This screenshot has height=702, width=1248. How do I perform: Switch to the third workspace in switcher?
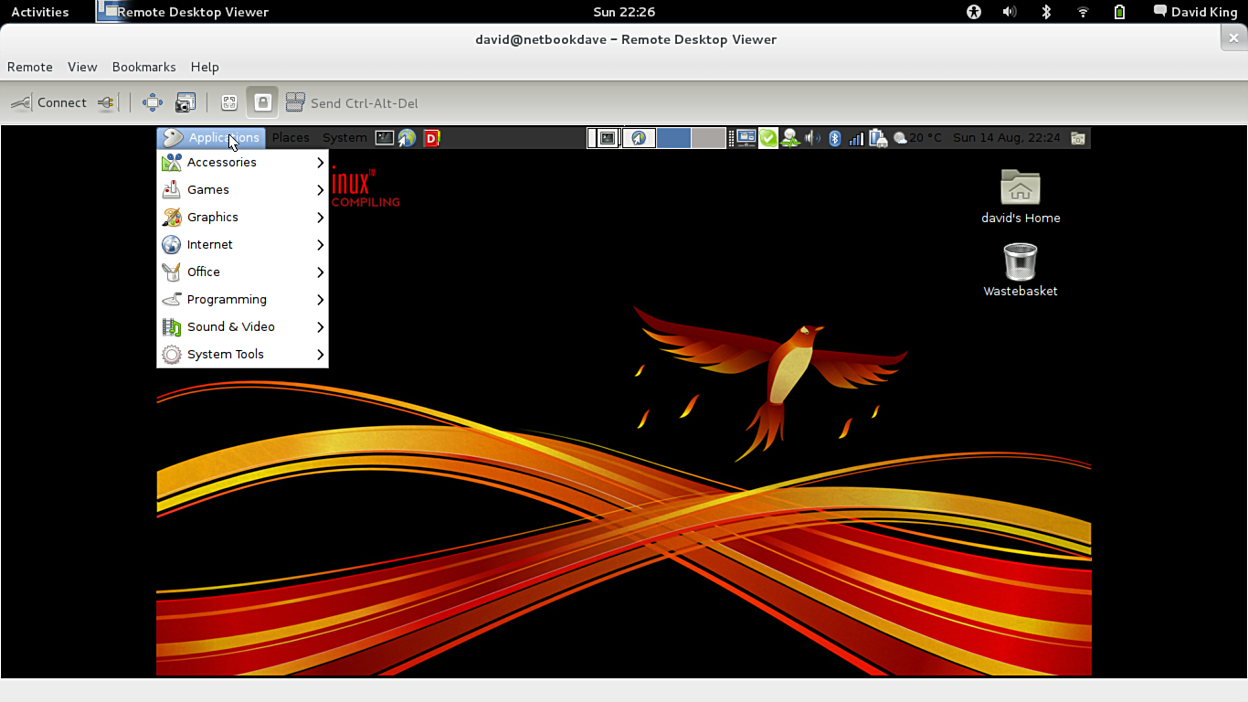673,138
